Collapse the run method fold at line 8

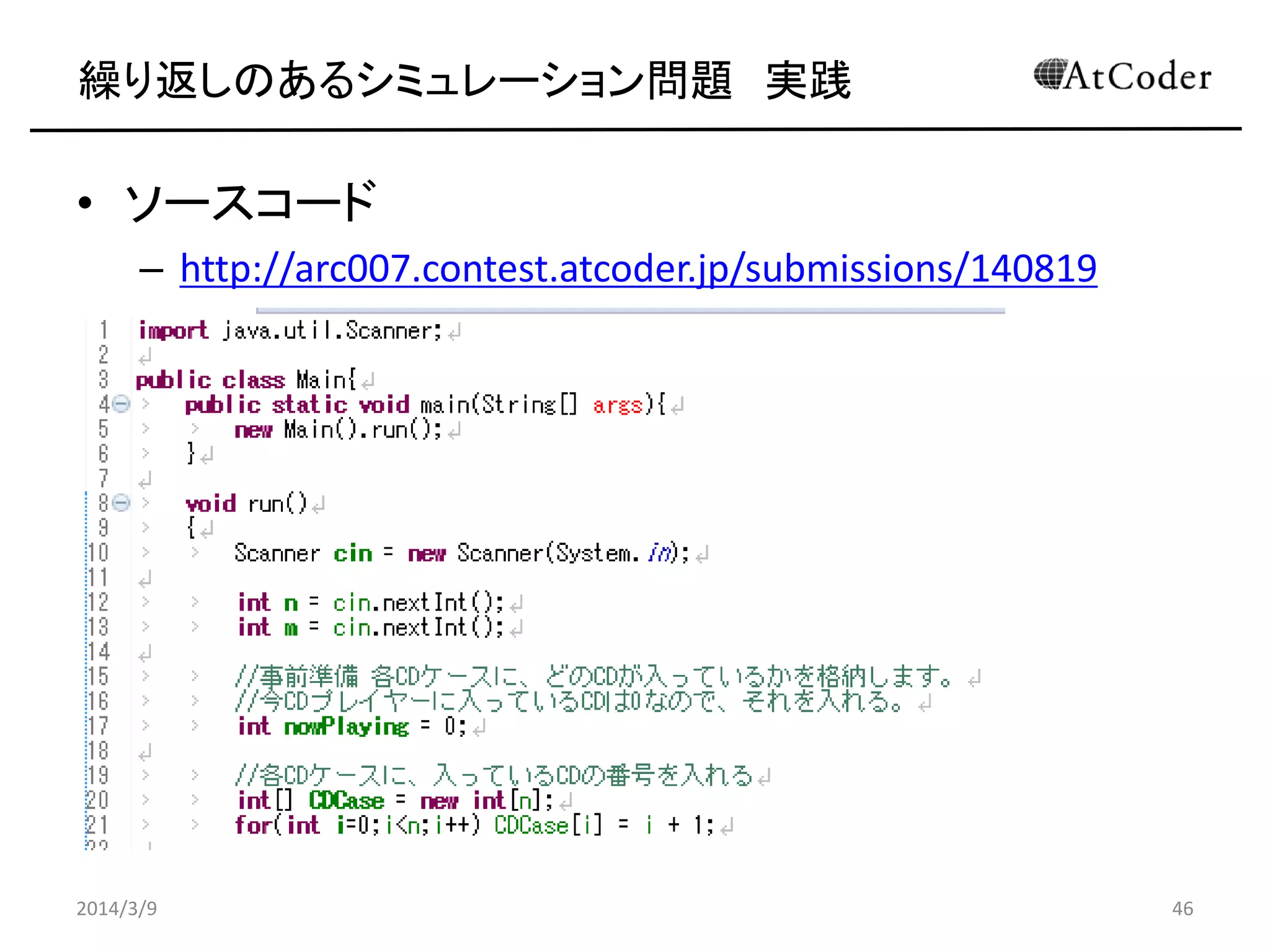pos(122,503)
